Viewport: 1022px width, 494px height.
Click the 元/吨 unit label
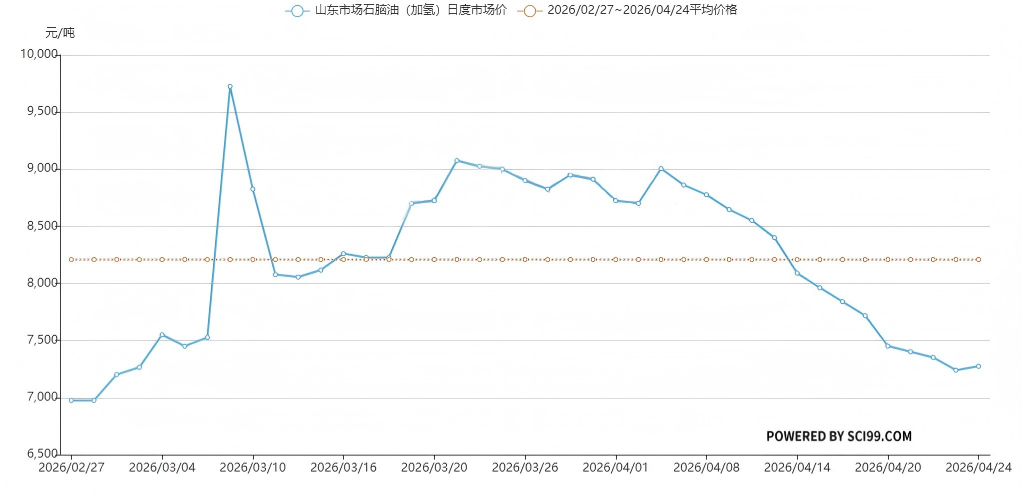pos(60,33)
